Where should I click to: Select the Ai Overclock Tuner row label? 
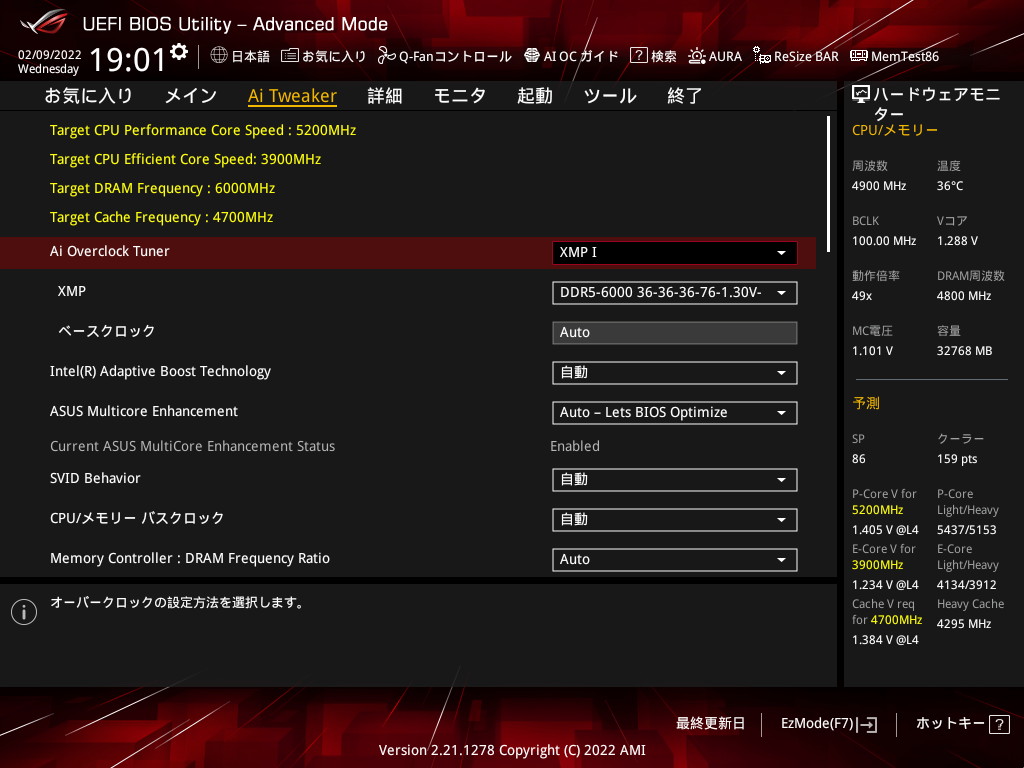(x=110, y=251)
